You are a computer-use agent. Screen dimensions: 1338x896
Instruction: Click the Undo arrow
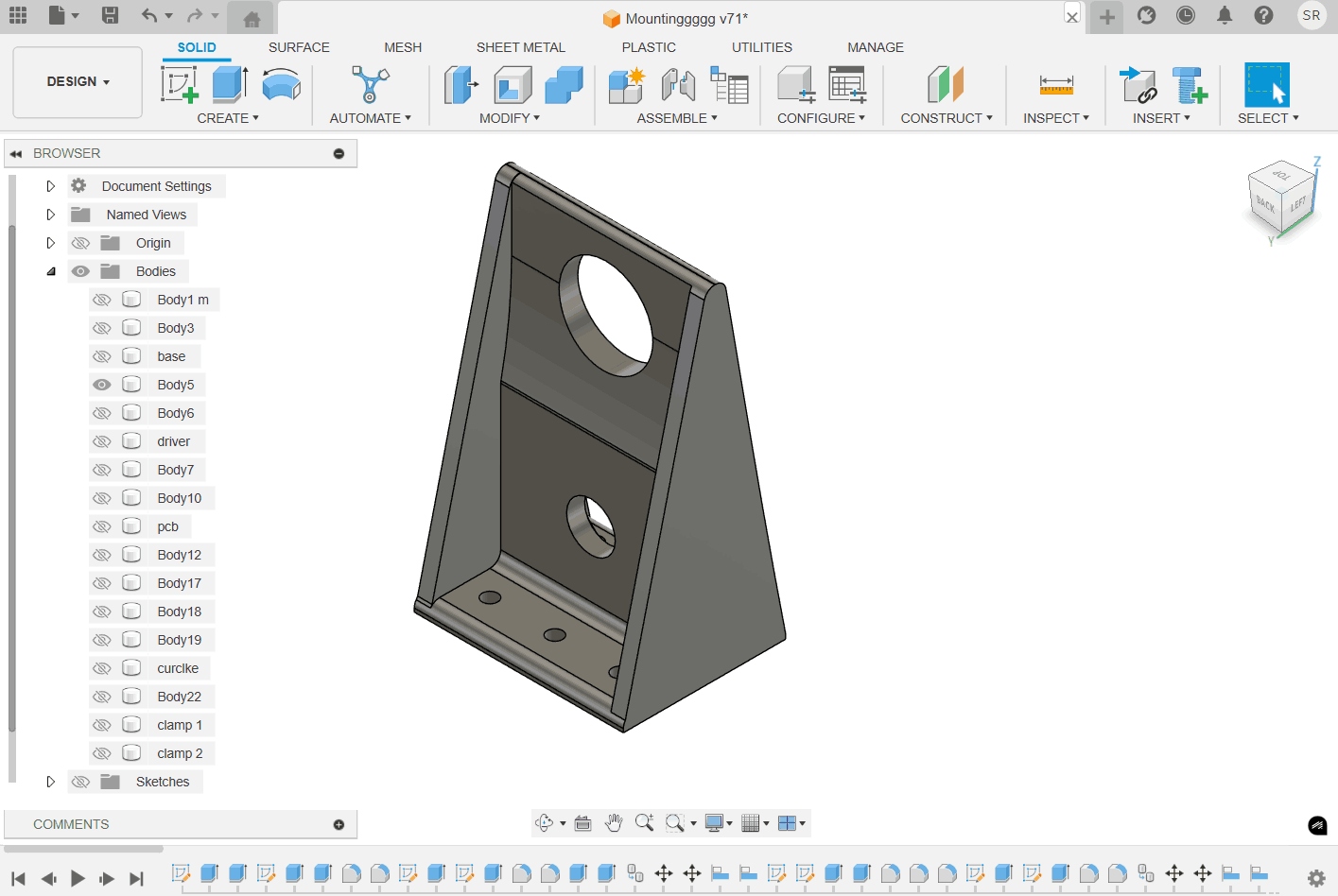tap(149, 15)
